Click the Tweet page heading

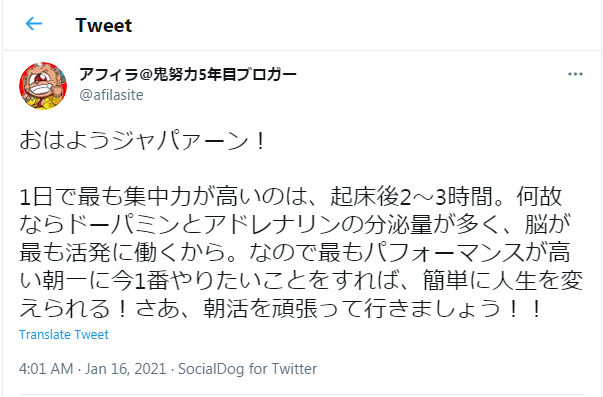[104, 25]
